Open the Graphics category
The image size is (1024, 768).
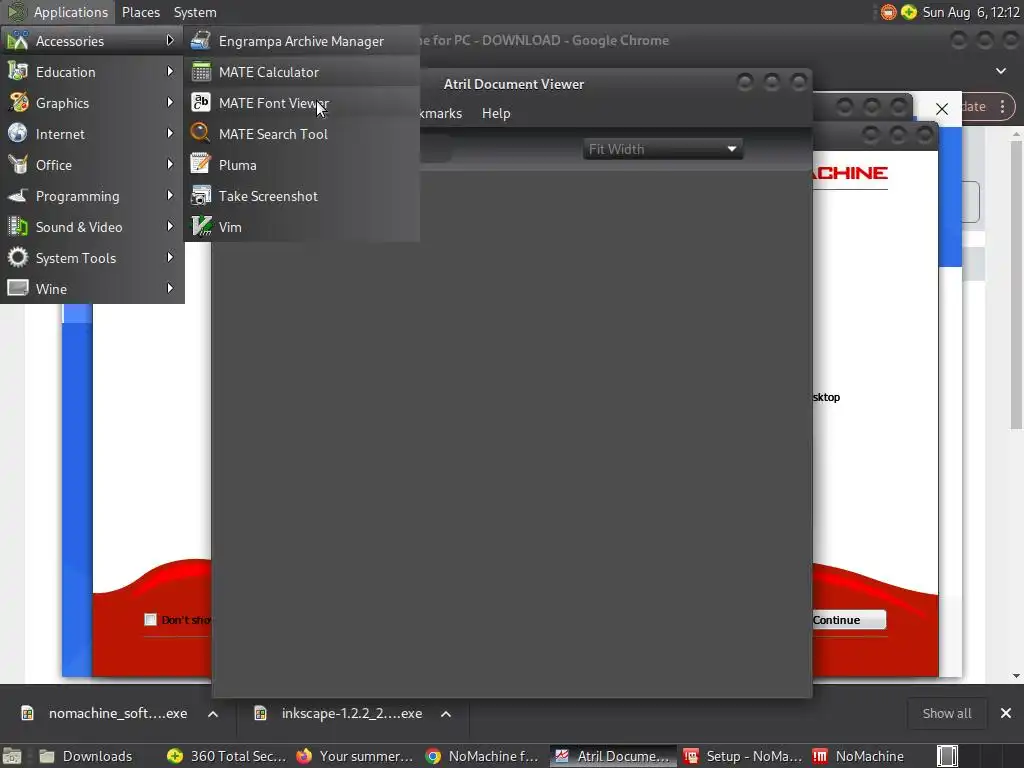point(91,103)
